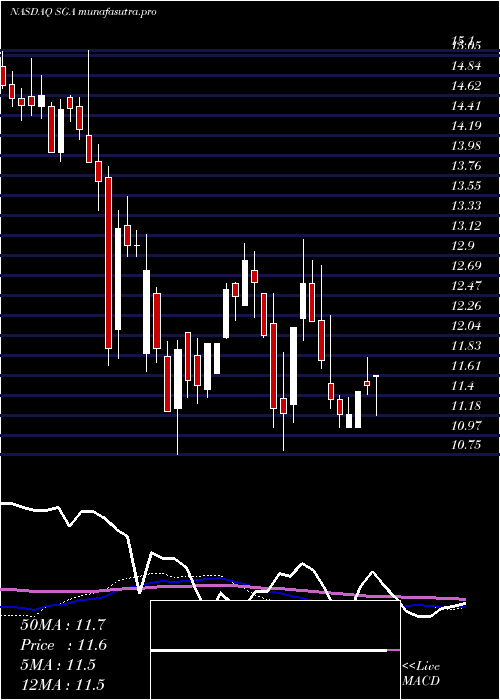500x700 pixels.
Task: Click the 13.55 price axis label
Action: (x=466, y=186)
